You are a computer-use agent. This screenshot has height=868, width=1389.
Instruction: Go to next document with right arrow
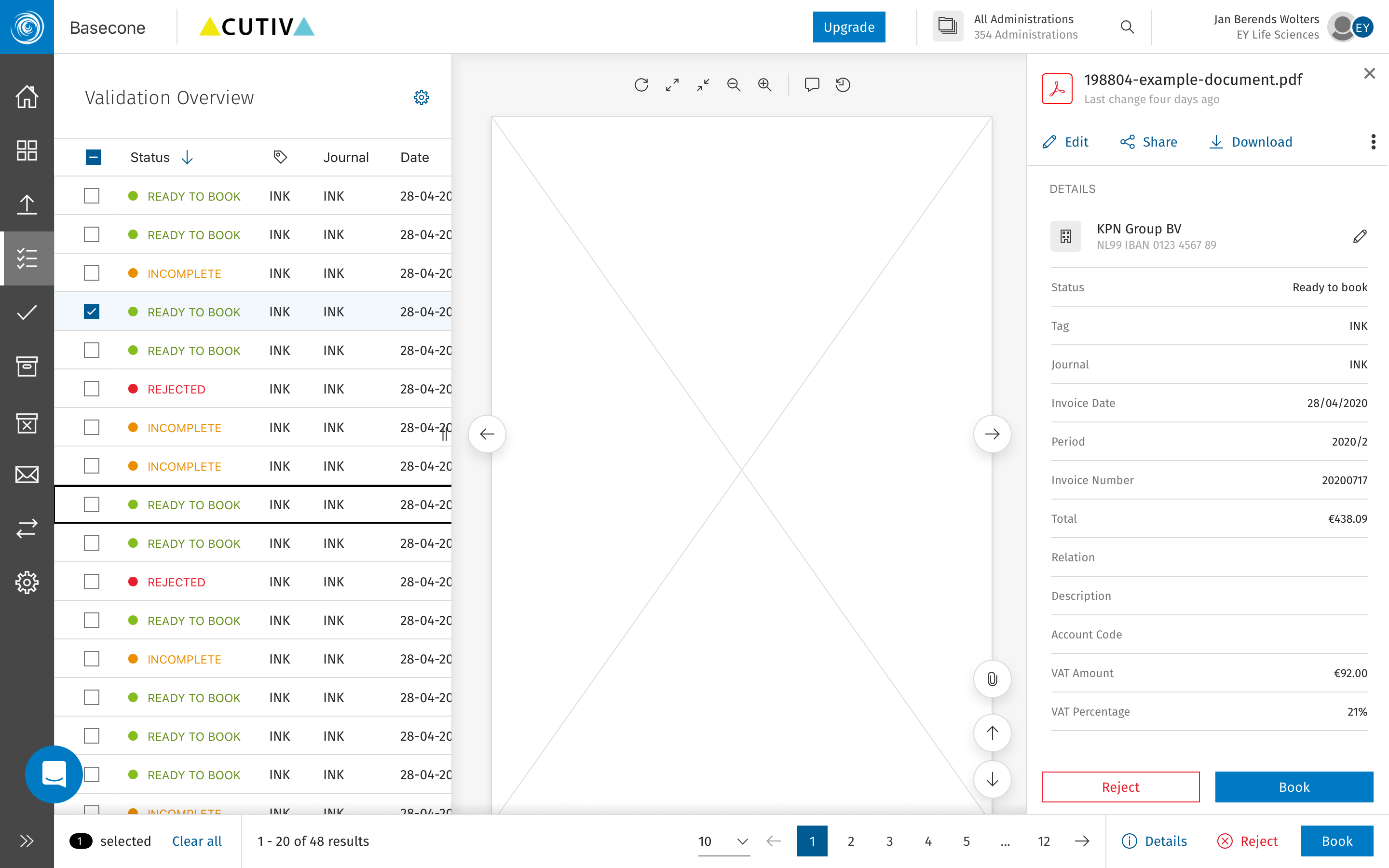coord(992,434)
